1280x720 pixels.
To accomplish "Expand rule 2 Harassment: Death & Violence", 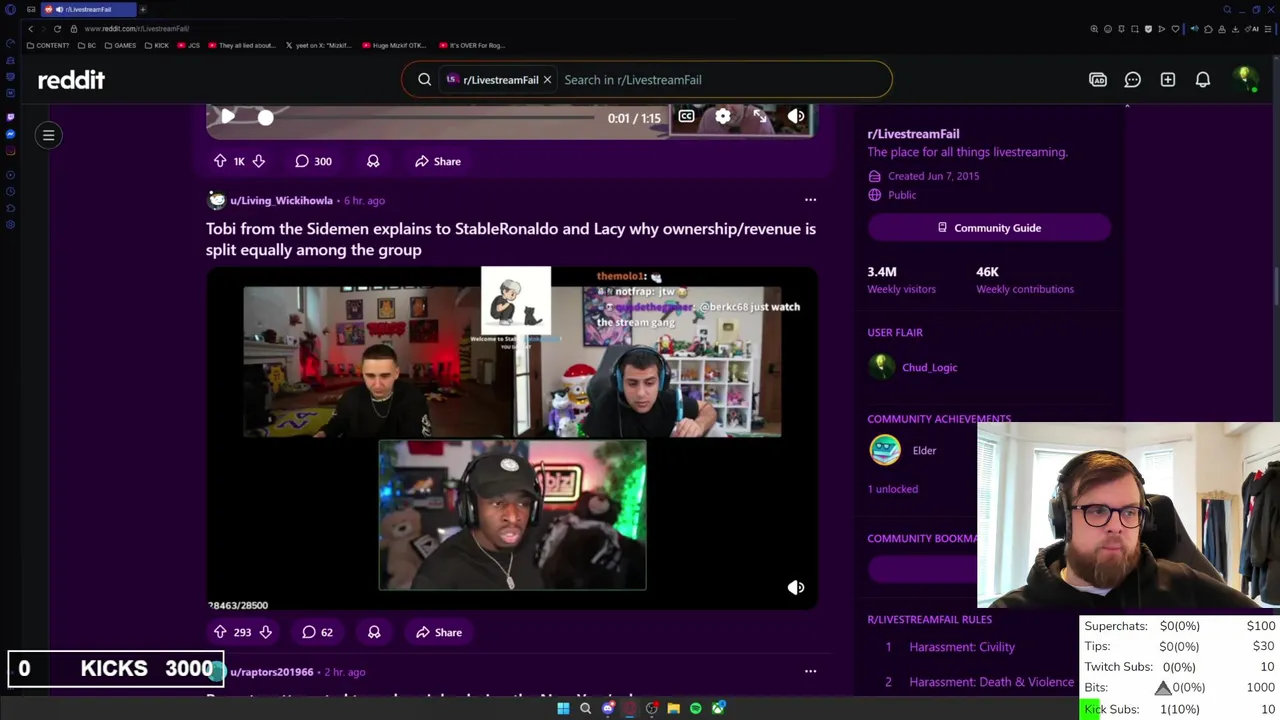I will point(991,682).
